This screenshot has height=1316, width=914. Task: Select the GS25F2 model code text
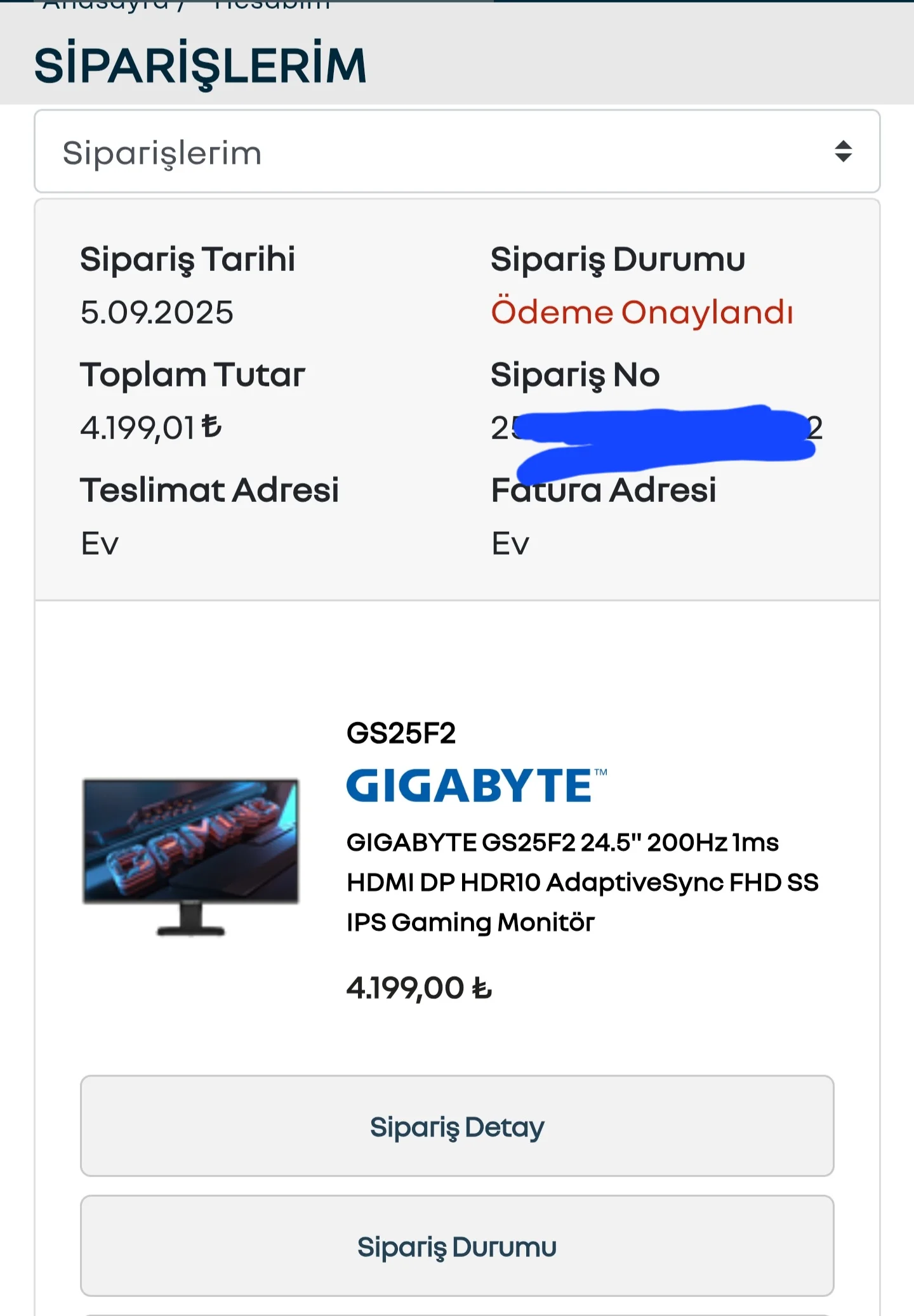401,734
